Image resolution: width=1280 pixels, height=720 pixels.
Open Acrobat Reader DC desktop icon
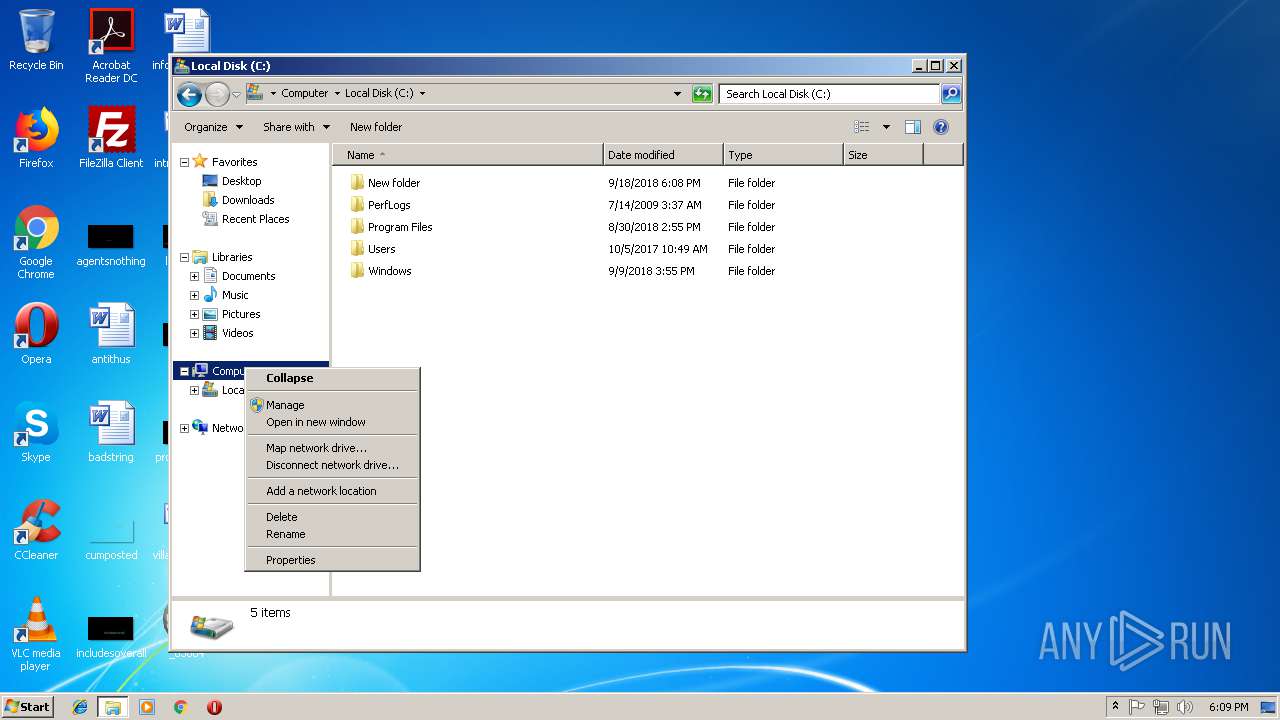click(x=111, y=46)
